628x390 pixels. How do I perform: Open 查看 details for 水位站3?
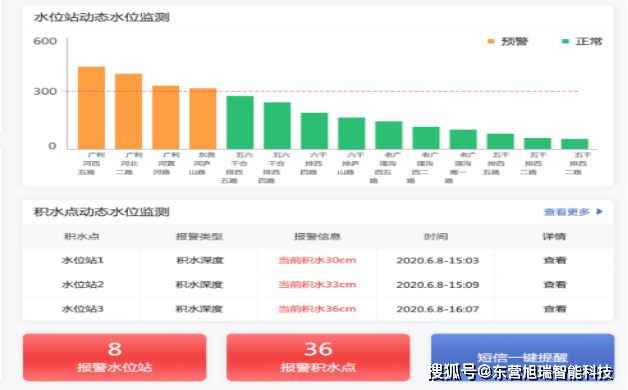click(555, 309)
